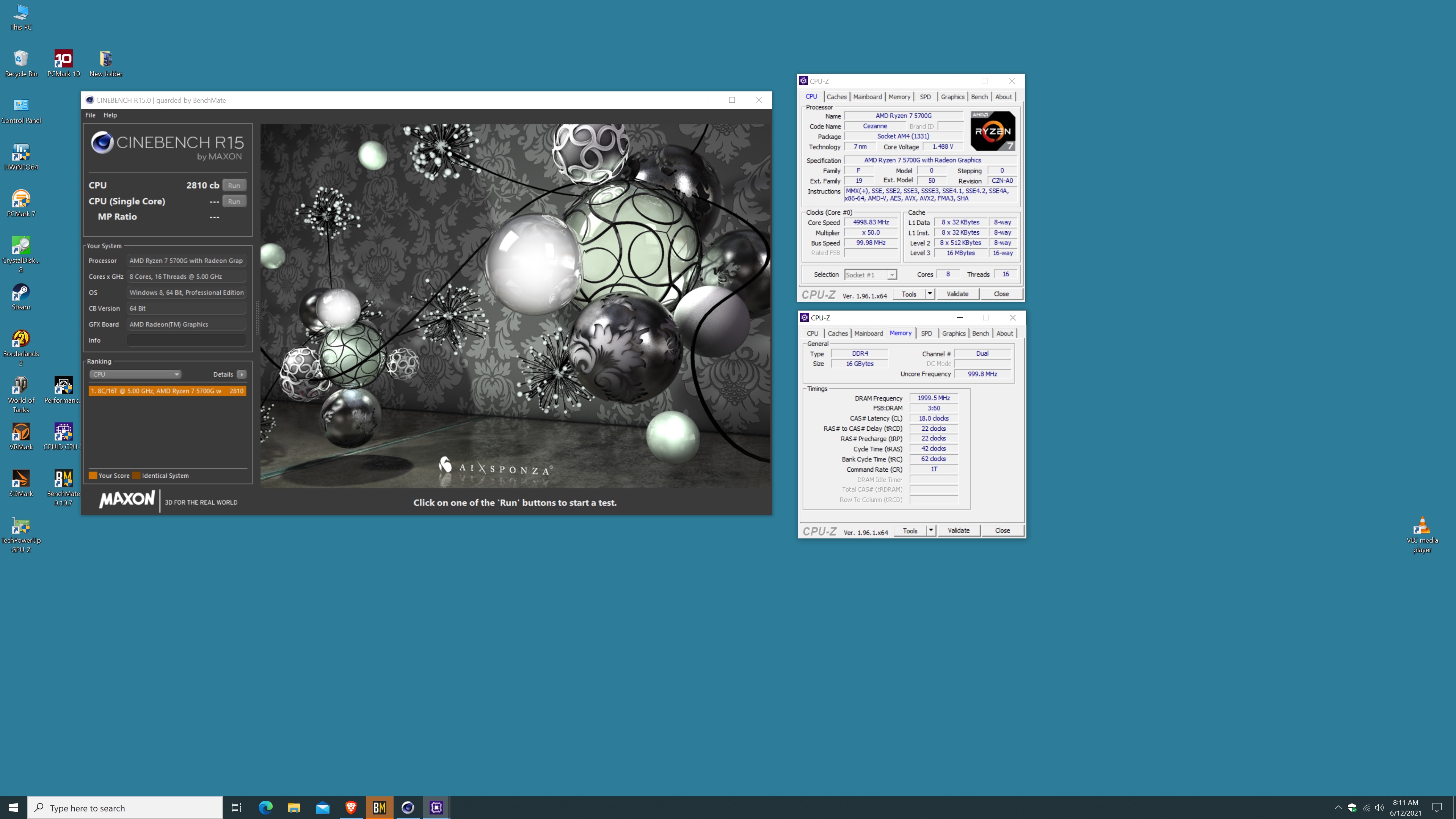Image resolution: width=1456 pixels, height=819 pixels.
Task: Open Tools dropdown arrow in upper CPU-Z
Action: [929, 294]
